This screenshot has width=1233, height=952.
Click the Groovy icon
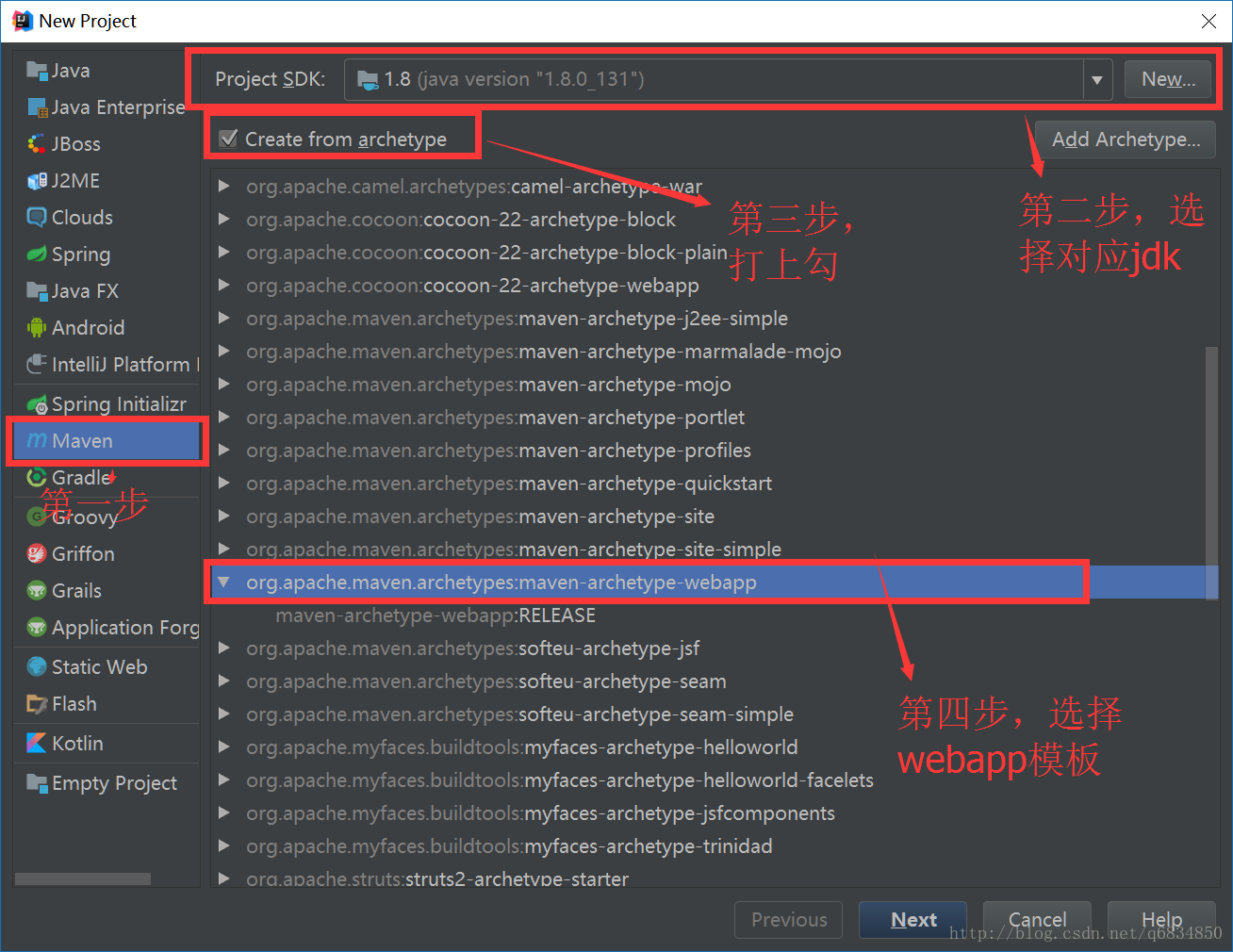(x=37, y=517)
